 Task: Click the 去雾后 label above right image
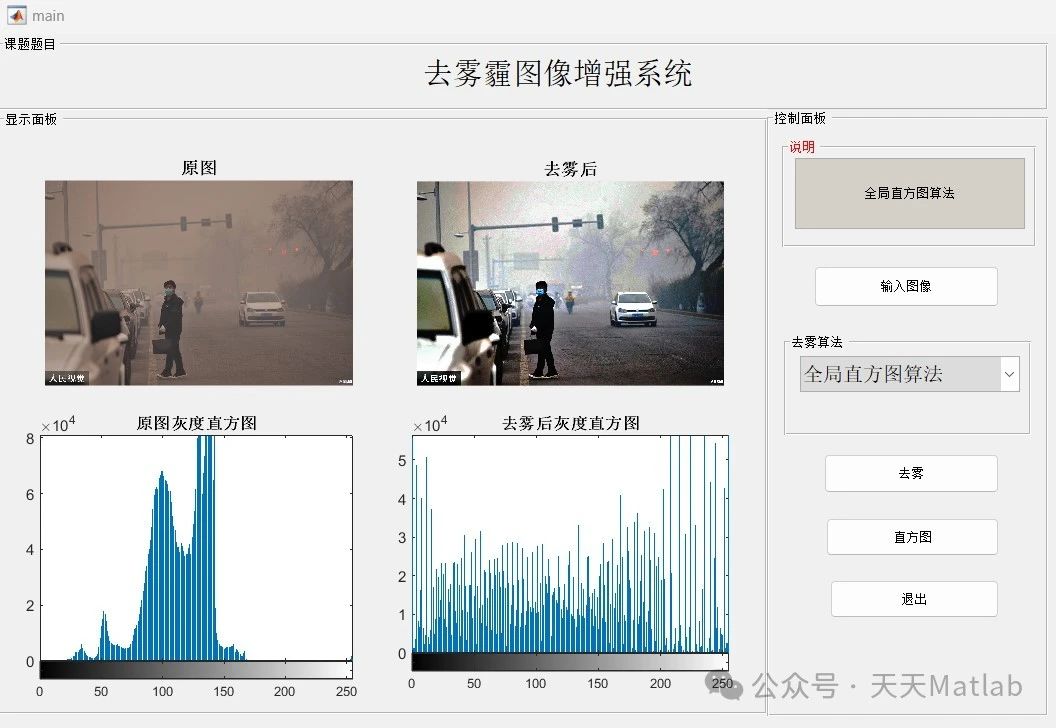570,169
